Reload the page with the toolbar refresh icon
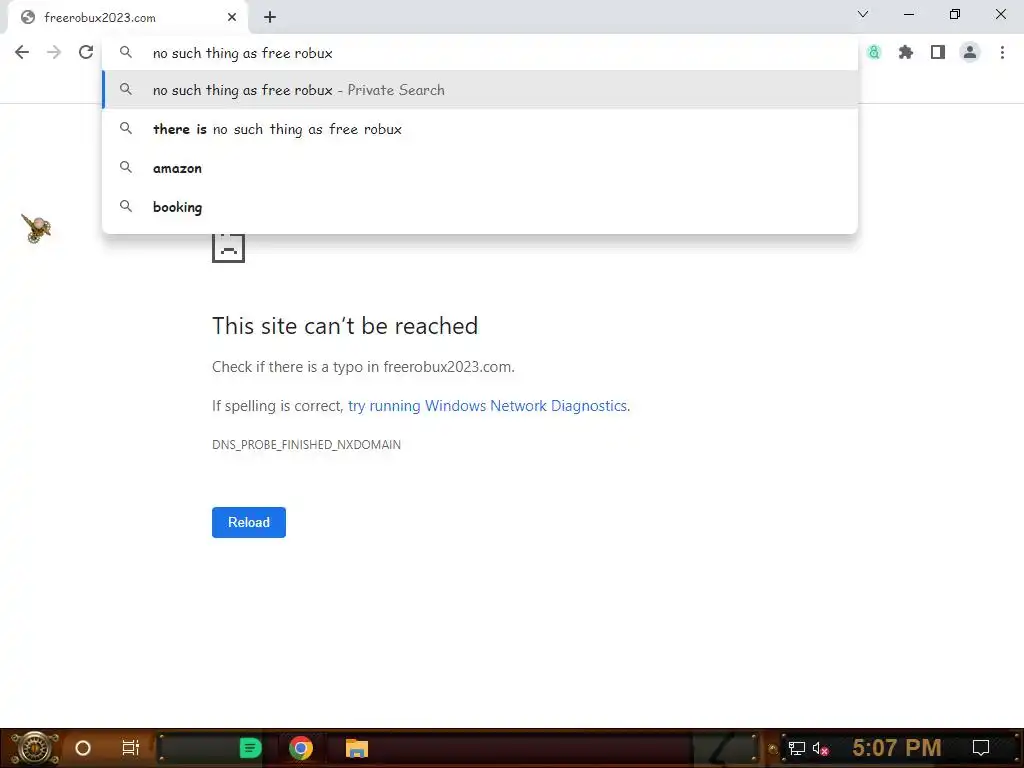 [x=86, y=52]
